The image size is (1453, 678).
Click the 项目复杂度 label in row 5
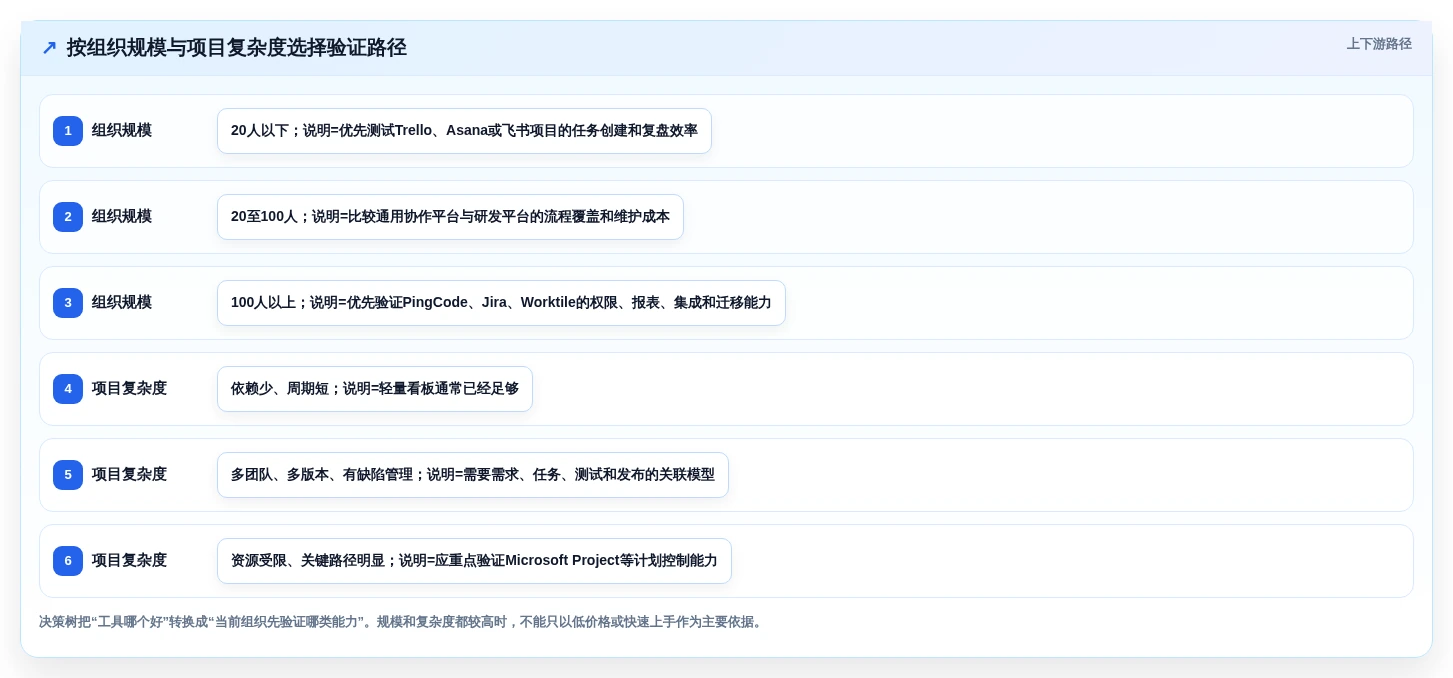point(129,475)
